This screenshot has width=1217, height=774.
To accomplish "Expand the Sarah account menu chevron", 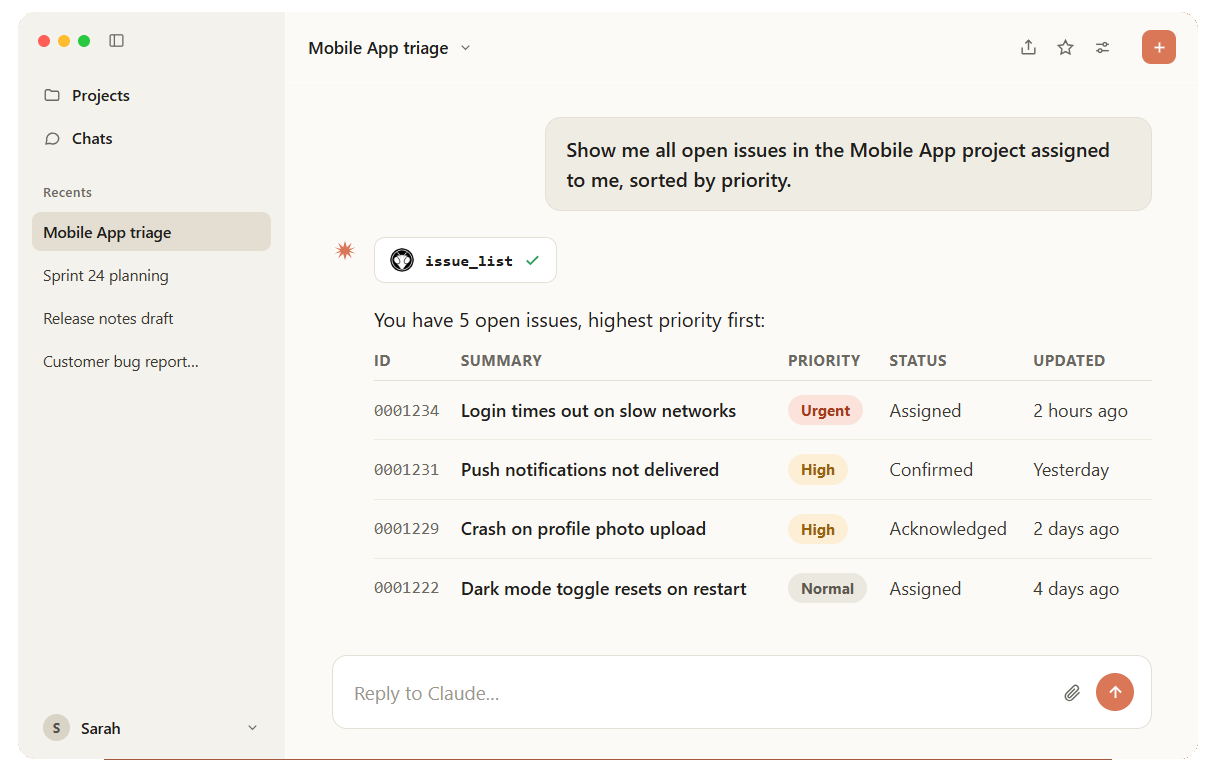I will [x=252, y=728].
